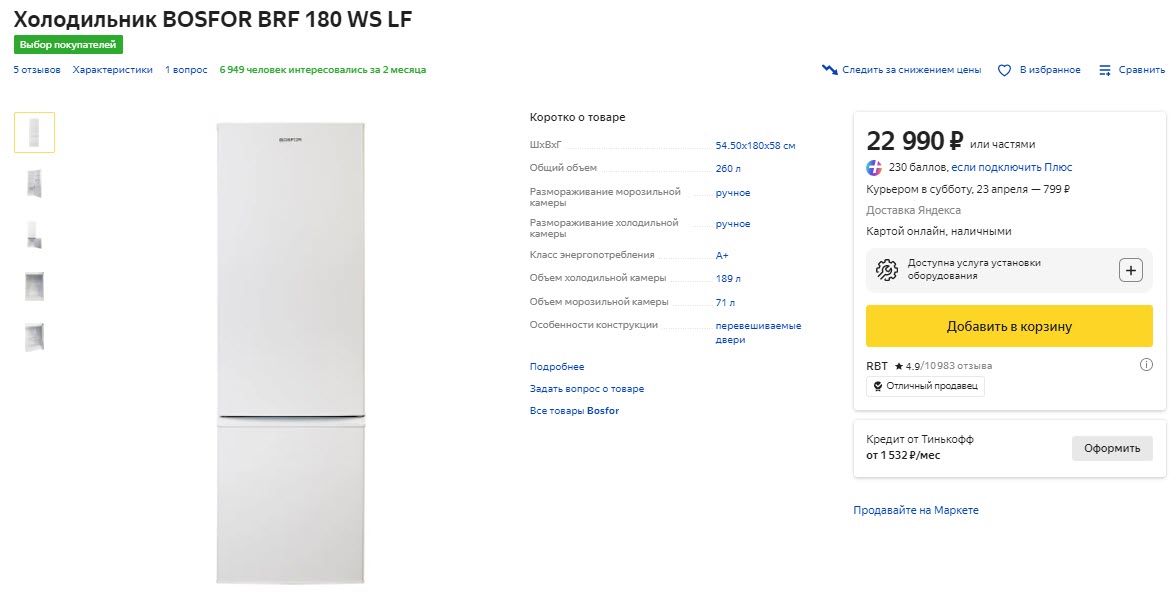Click the heart favorites icon

[x=1004, y=70]
